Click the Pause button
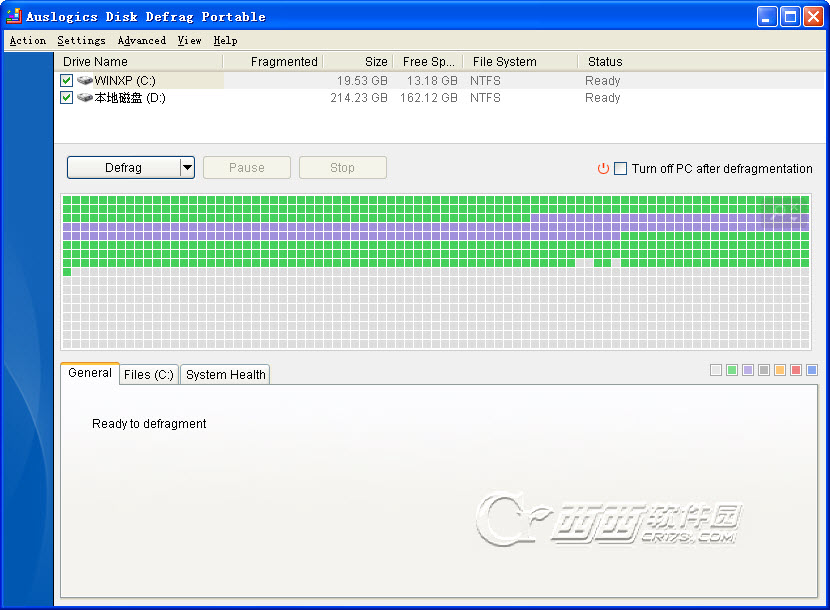830x610 pixels. [x=247, y=168]
